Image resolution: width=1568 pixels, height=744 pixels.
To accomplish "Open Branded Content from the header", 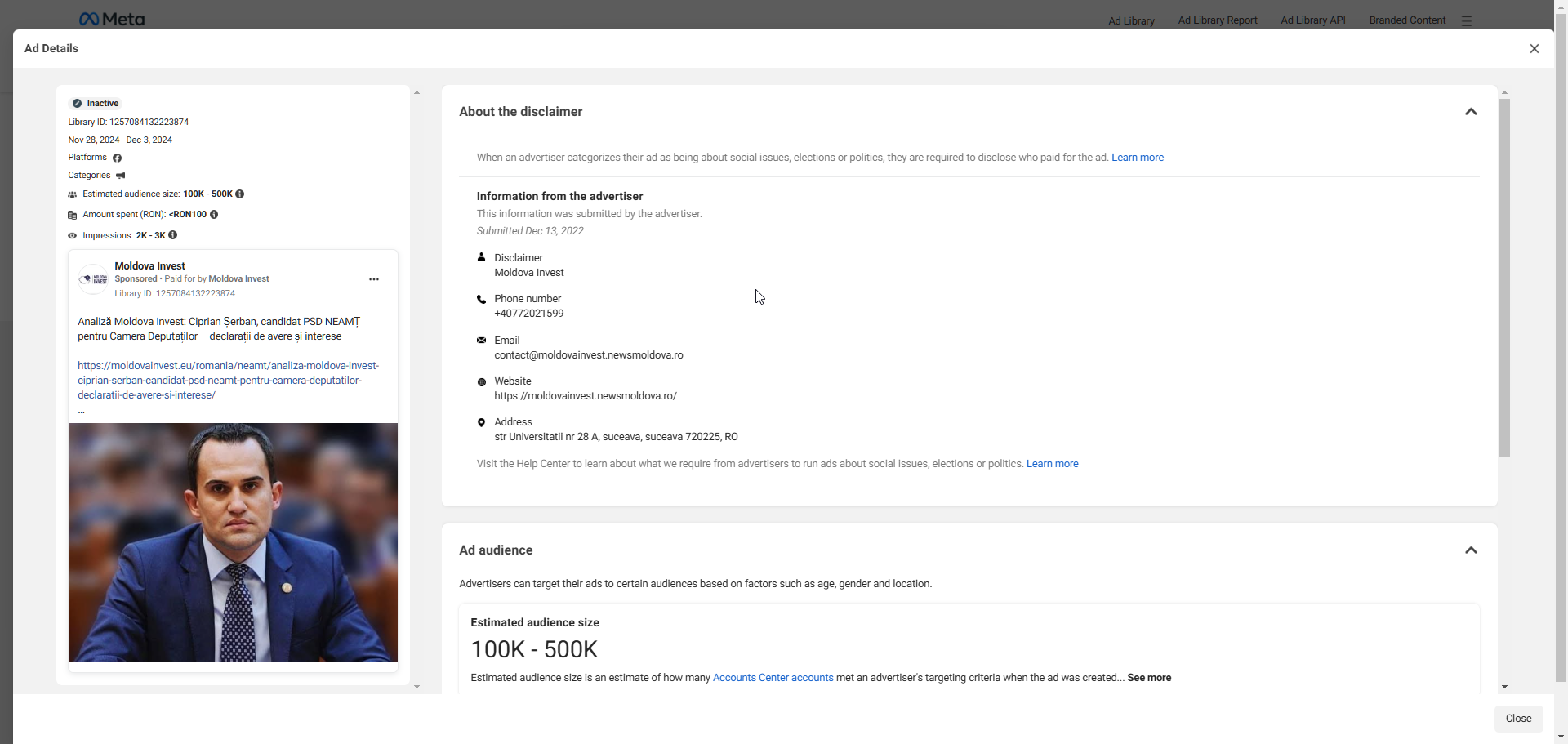I will click(1406, 20).
